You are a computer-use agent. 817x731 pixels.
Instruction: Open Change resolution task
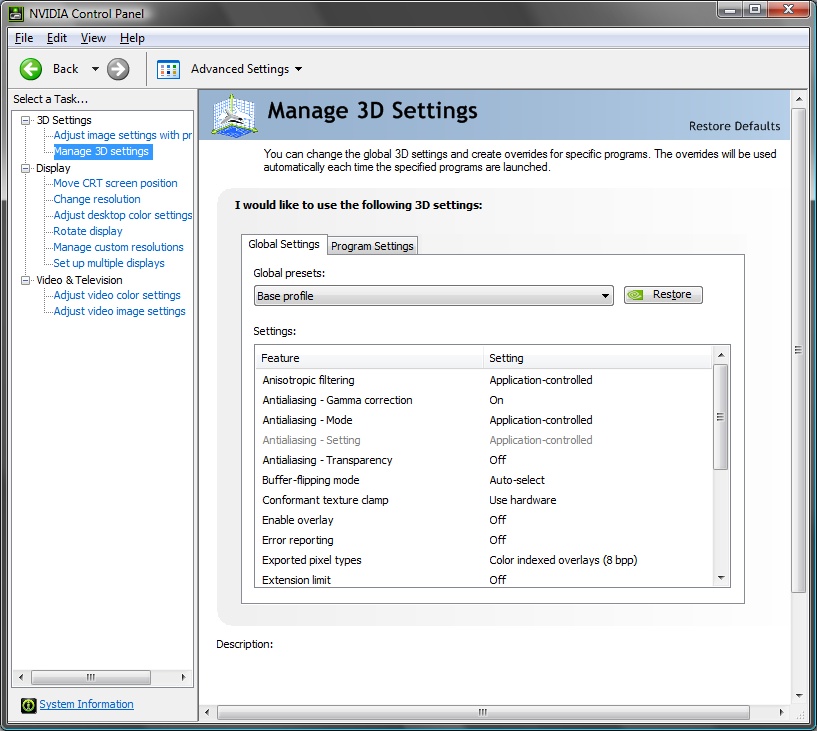click(97, 199)
